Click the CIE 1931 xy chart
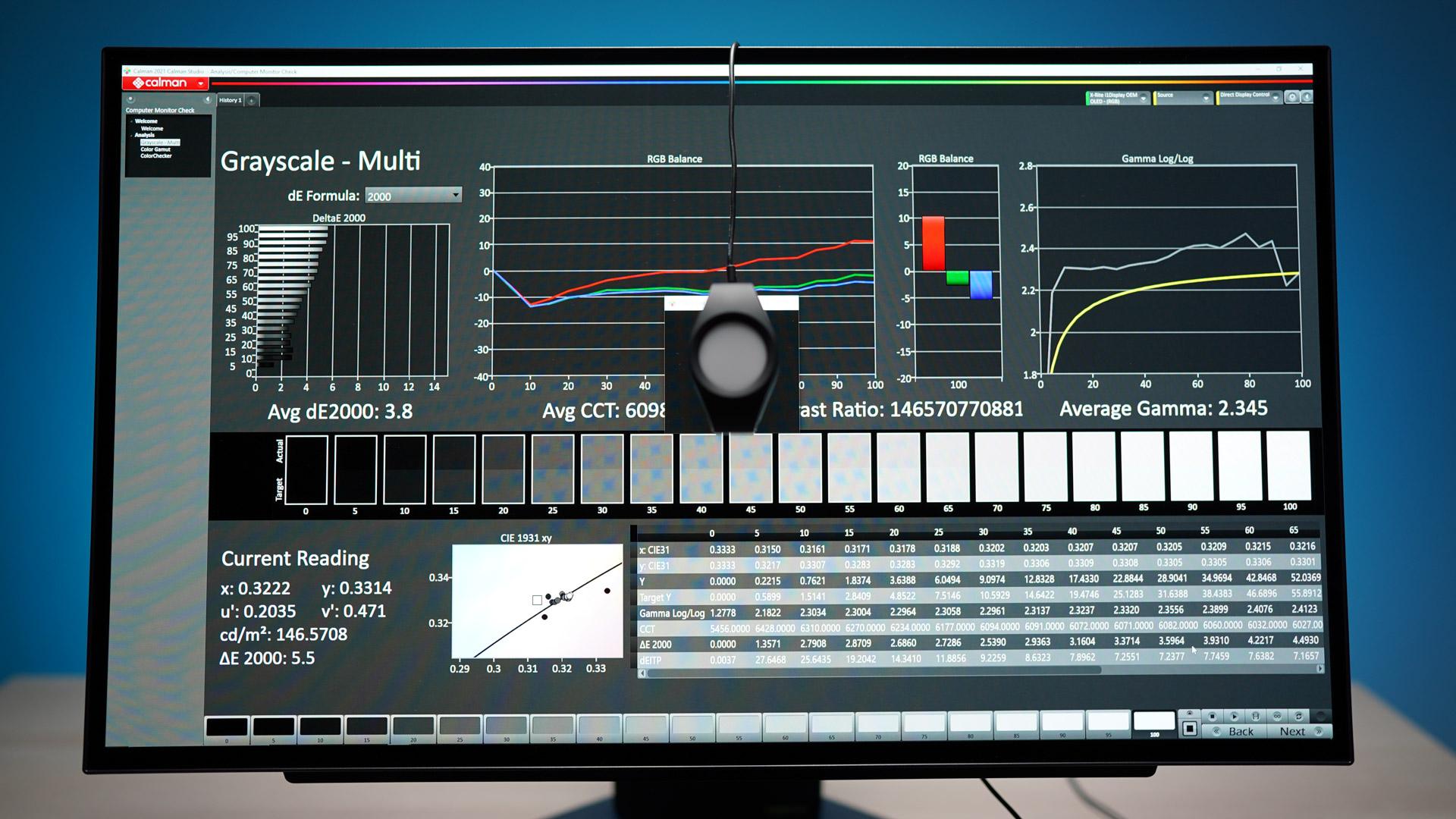Screen dimensions: 1456x819 [537, 601]
